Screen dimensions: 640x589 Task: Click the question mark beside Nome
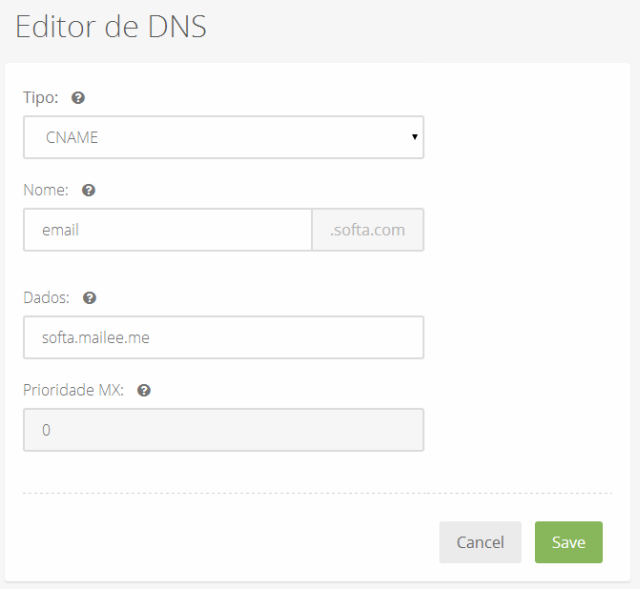click(x=89, y=190)
